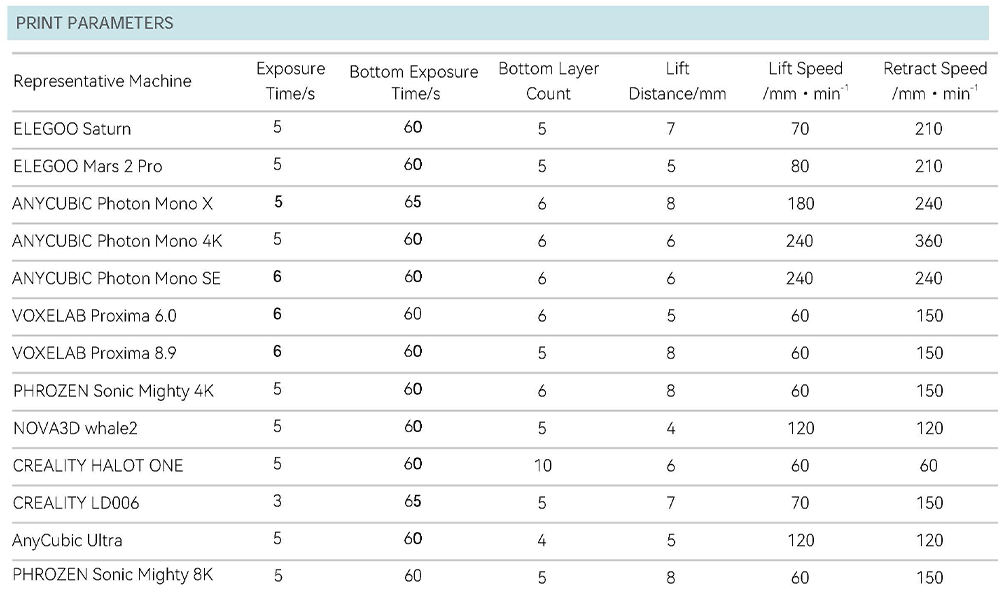This screenshot has width=1006, height=599.
Task: Select ELEGOO Mars 2 Pro's lift speed 80
Action: point(800,166)
